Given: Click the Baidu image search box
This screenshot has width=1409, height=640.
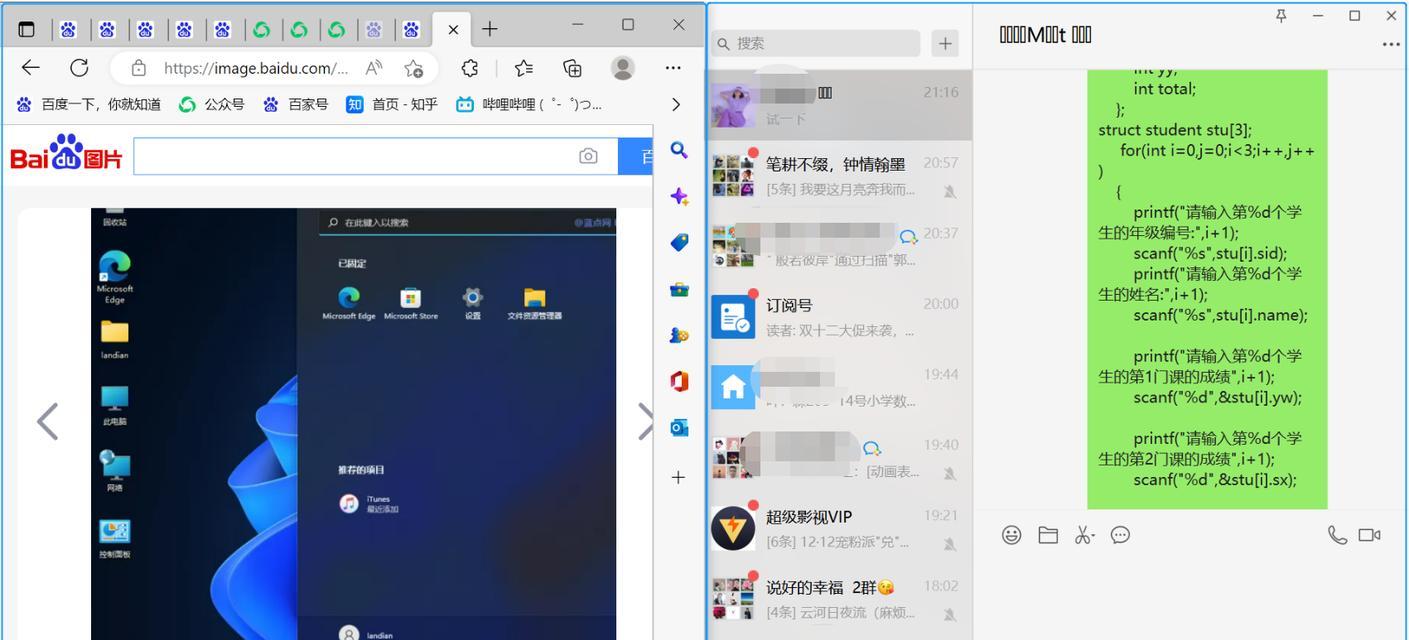Looking at the screenshot, I should (354, 156).
